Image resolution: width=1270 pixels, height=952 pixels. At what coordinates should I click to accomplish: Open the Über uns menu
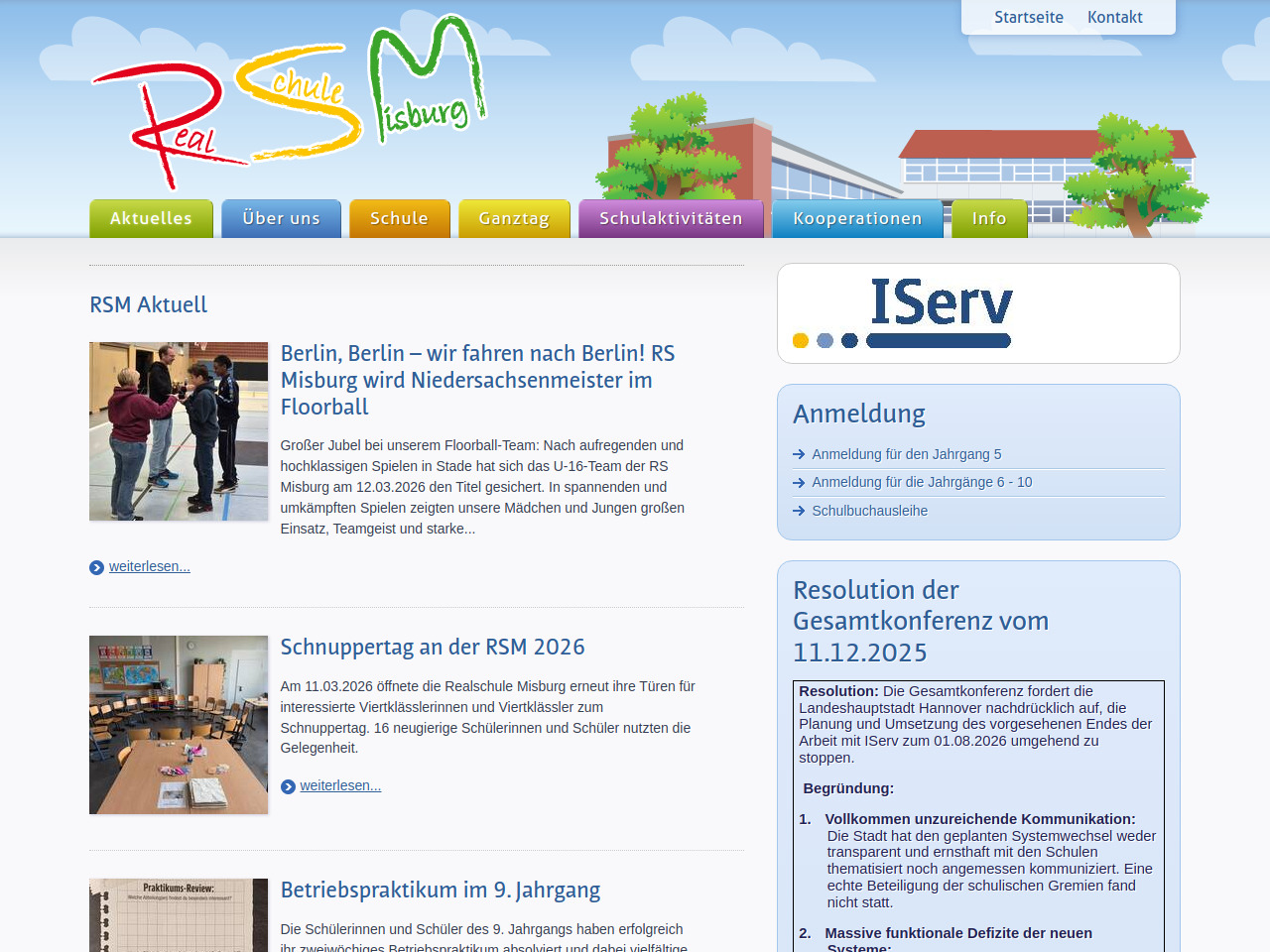click(x=281, y=219)
